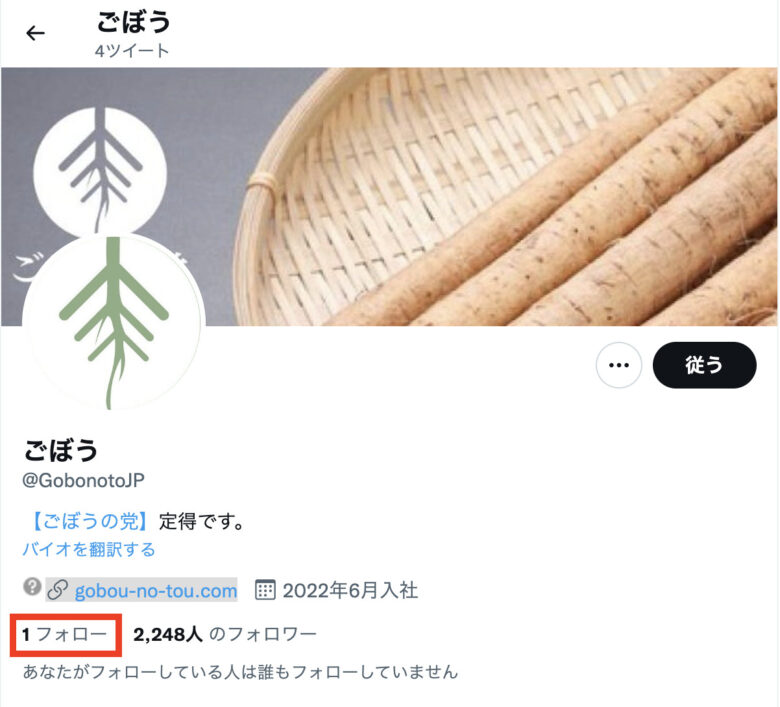Viewport: 780px width, 707px height.
Task: Open the three-dot more options menu
Action: click(618, 365)
